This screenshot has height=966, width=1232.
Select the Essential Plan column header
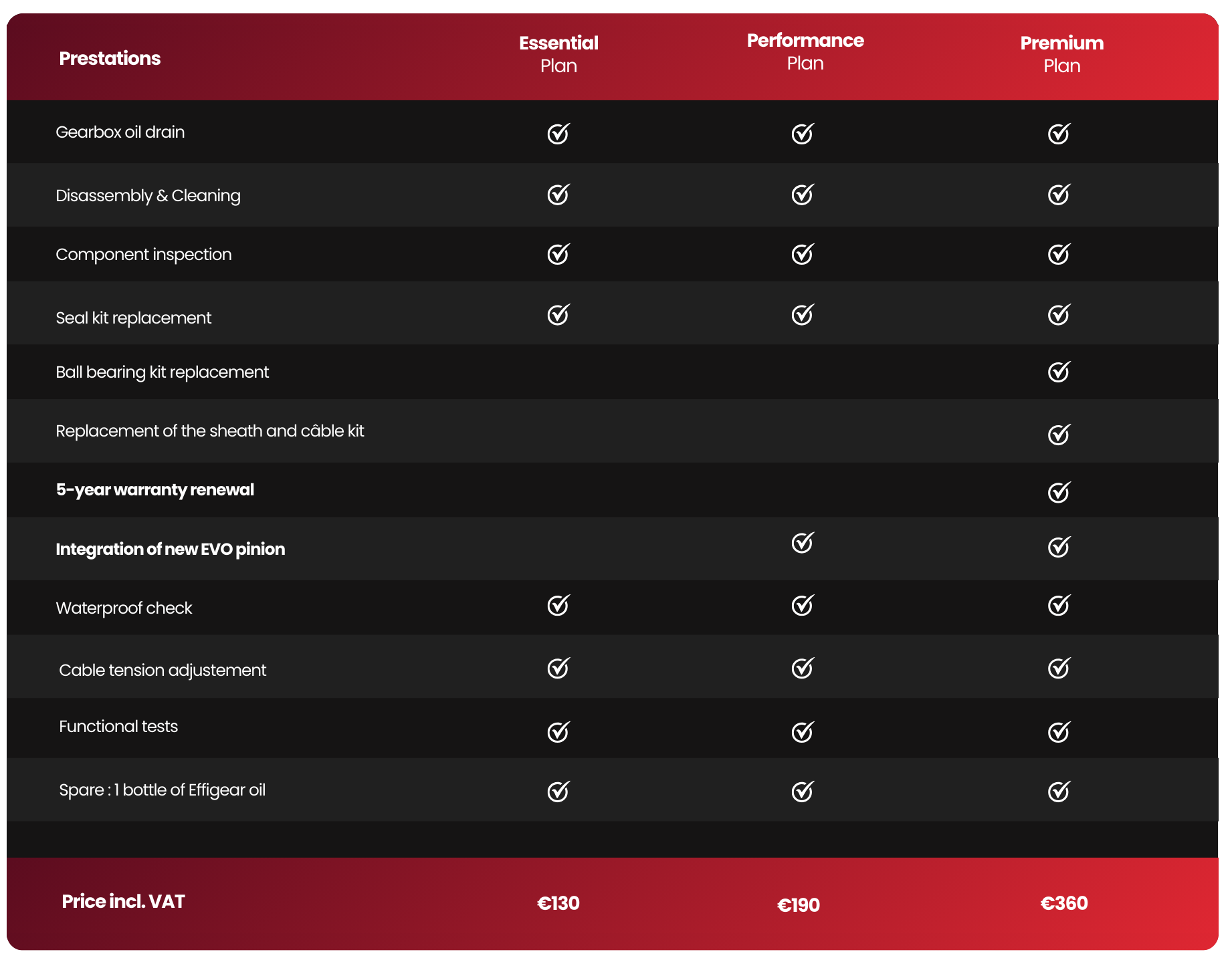click(558, 54)
